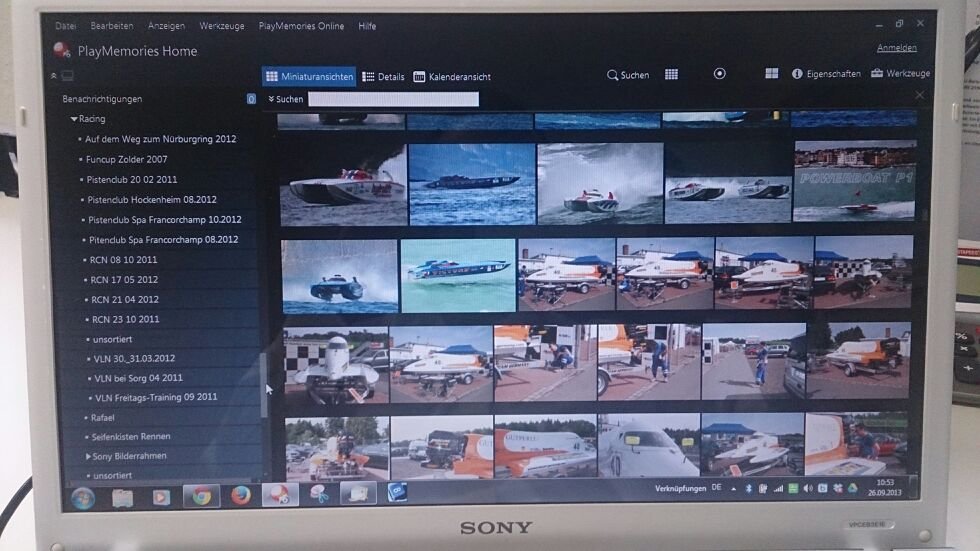Show hidden tray icons arrow
The image size is (980, 551).
coord(733,489)
